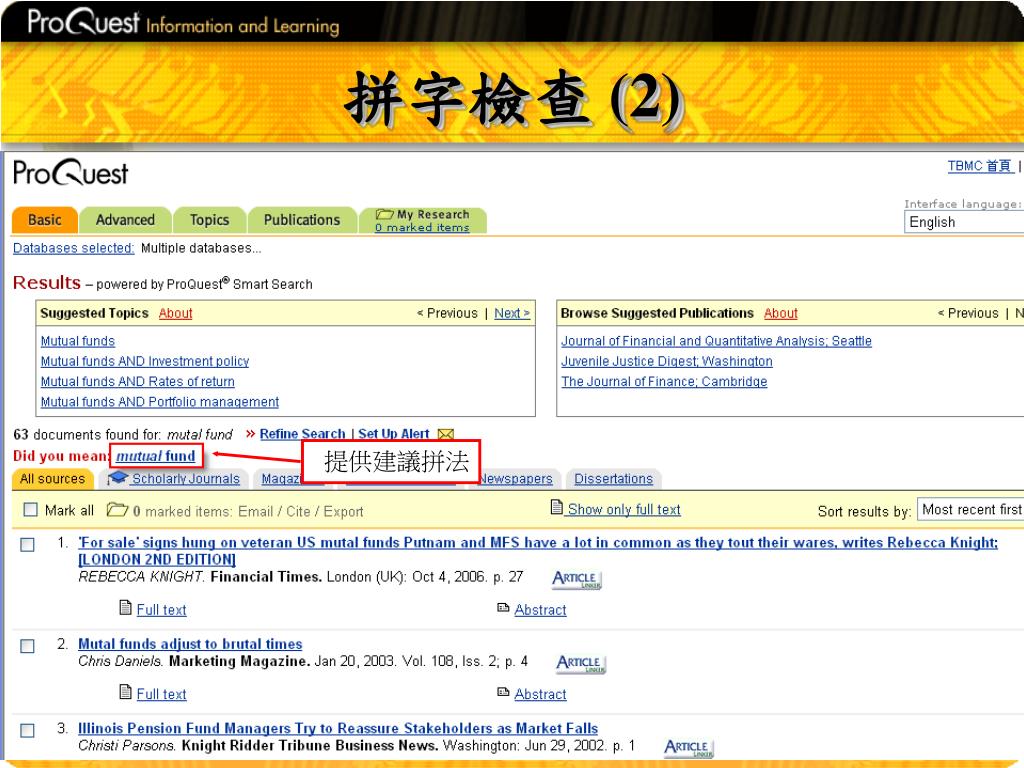Image resolution: width=1024 pixels, height=768 pixels.
Task: Select checkbox for result 3 Illinois Pension
Action: [x=27, y=730]
